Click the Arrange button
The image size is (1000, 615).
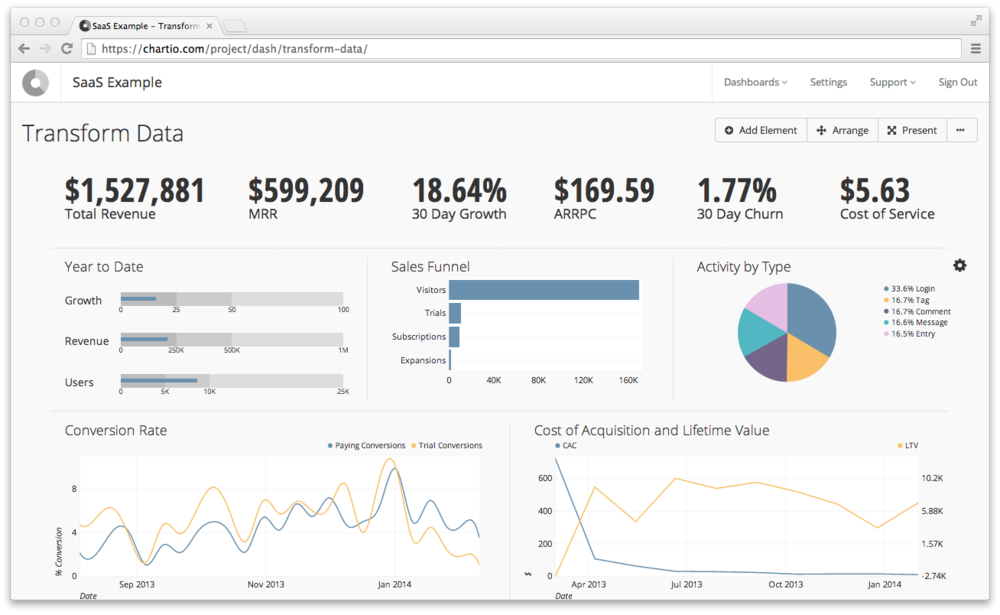coord(842,130)
